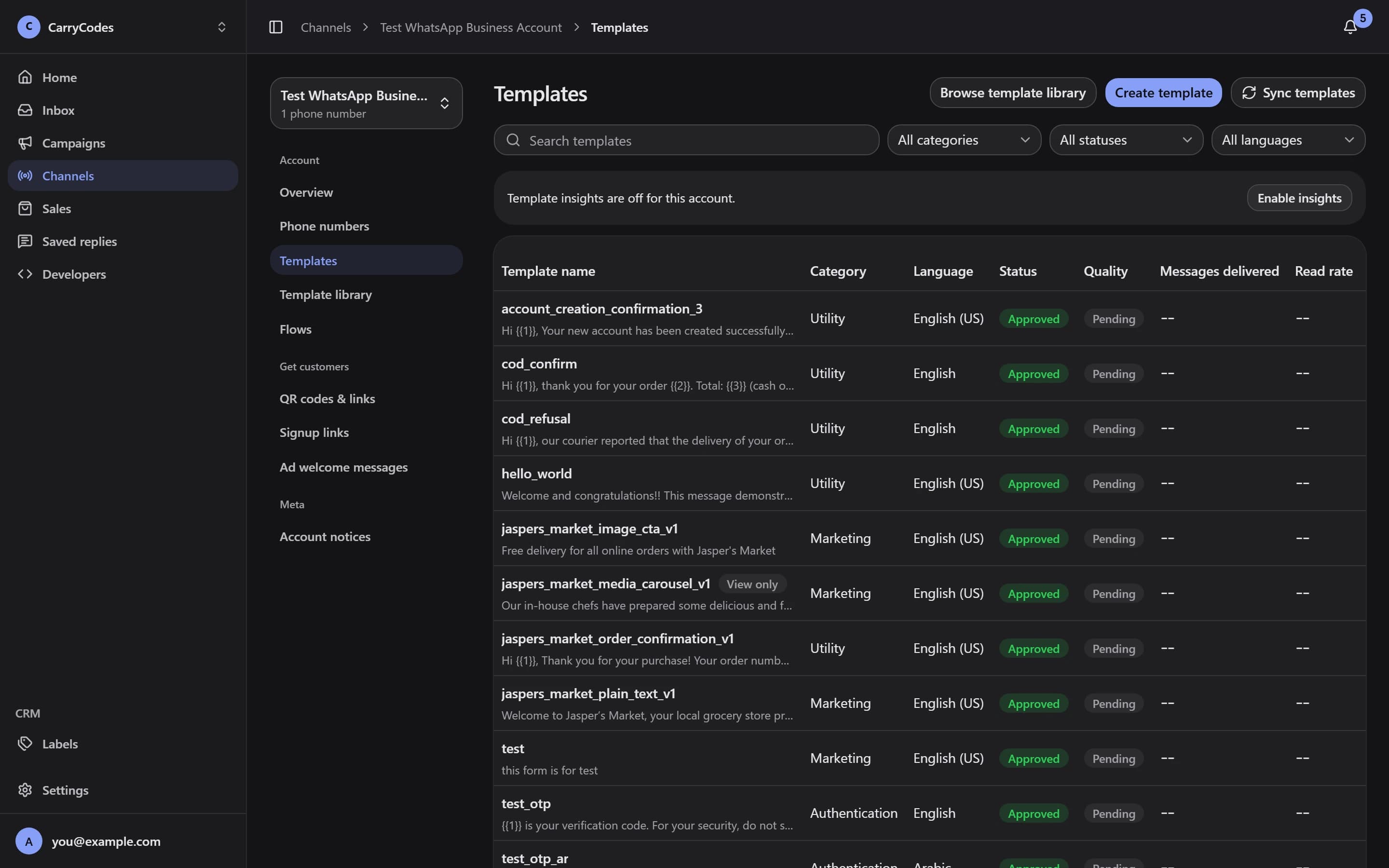Click the Sales shopping bag icon

pos(25,208)
